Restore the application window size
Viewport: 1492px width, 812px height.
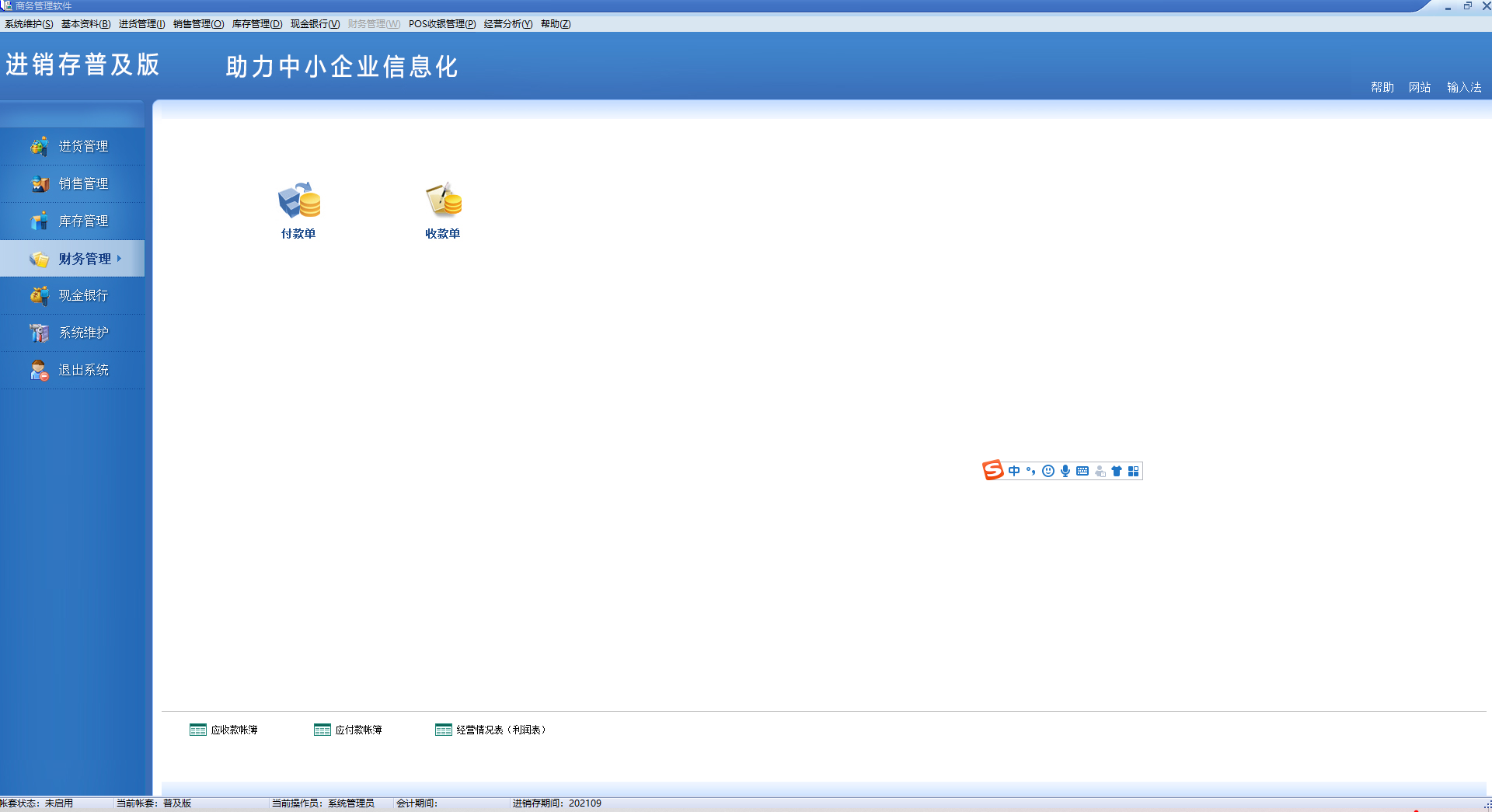coord(1468,6)
